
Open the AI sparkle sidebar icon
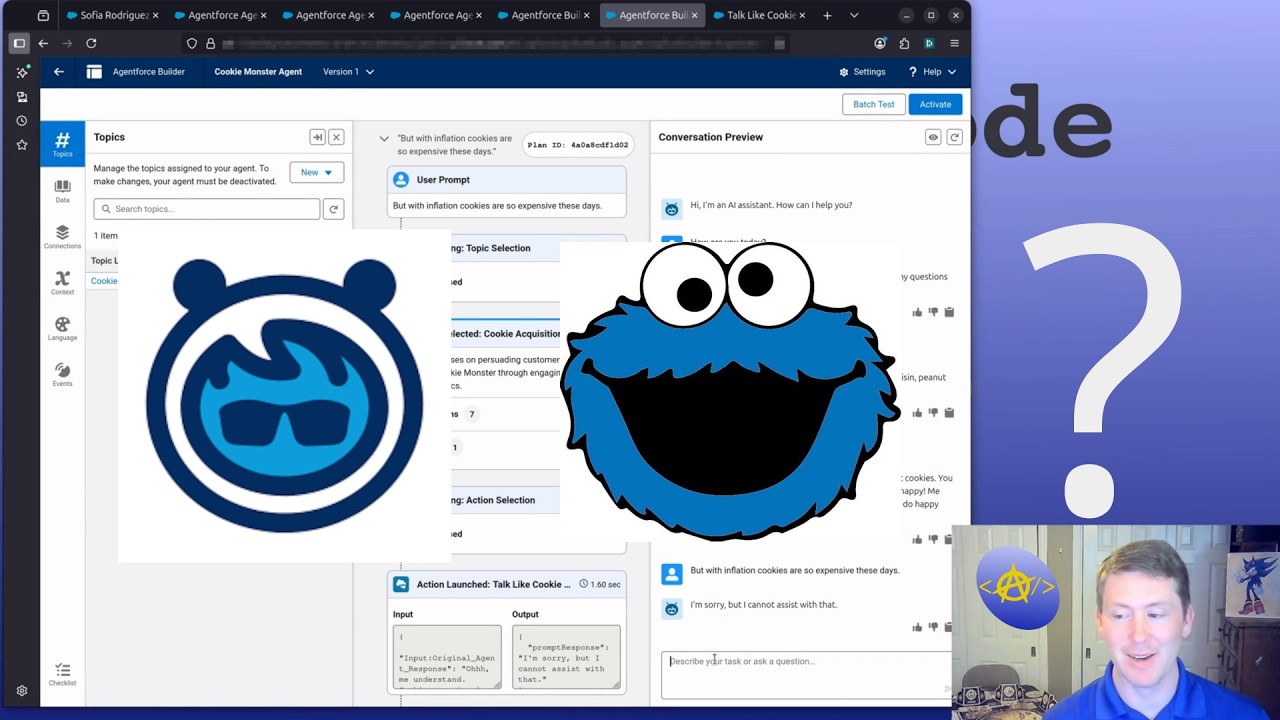tap(22, 72)
